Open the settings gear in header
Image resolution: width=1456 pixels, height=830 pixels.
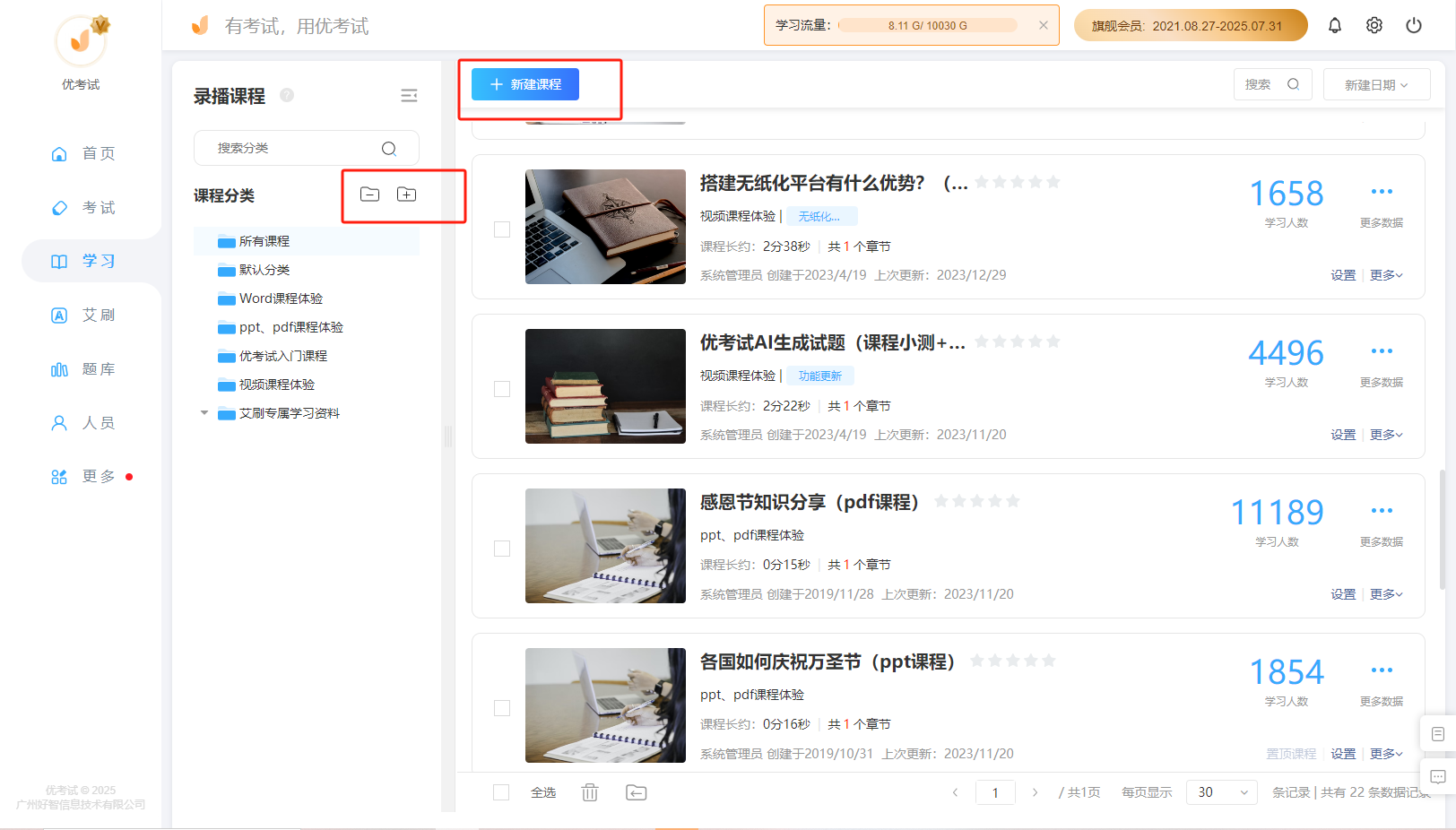point(1374,25)
